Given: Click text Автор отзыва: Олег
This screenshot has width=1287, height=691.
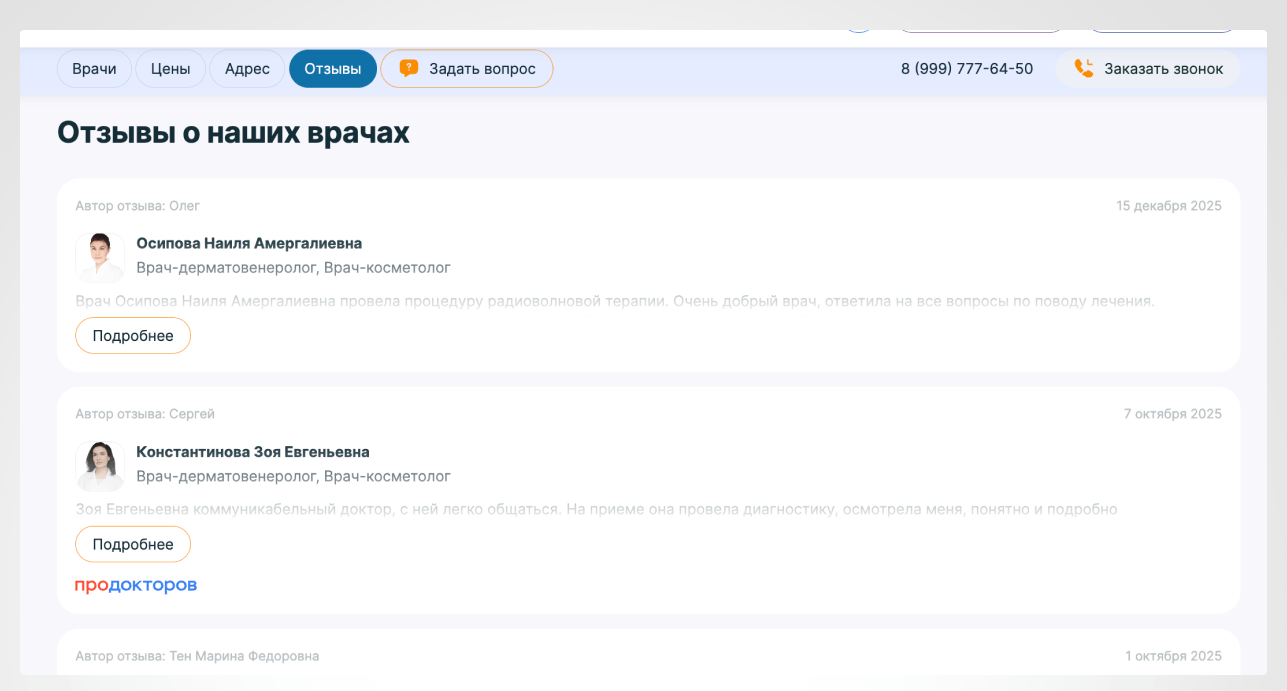Looking at the screenshot, I should (x=138, y=206).
